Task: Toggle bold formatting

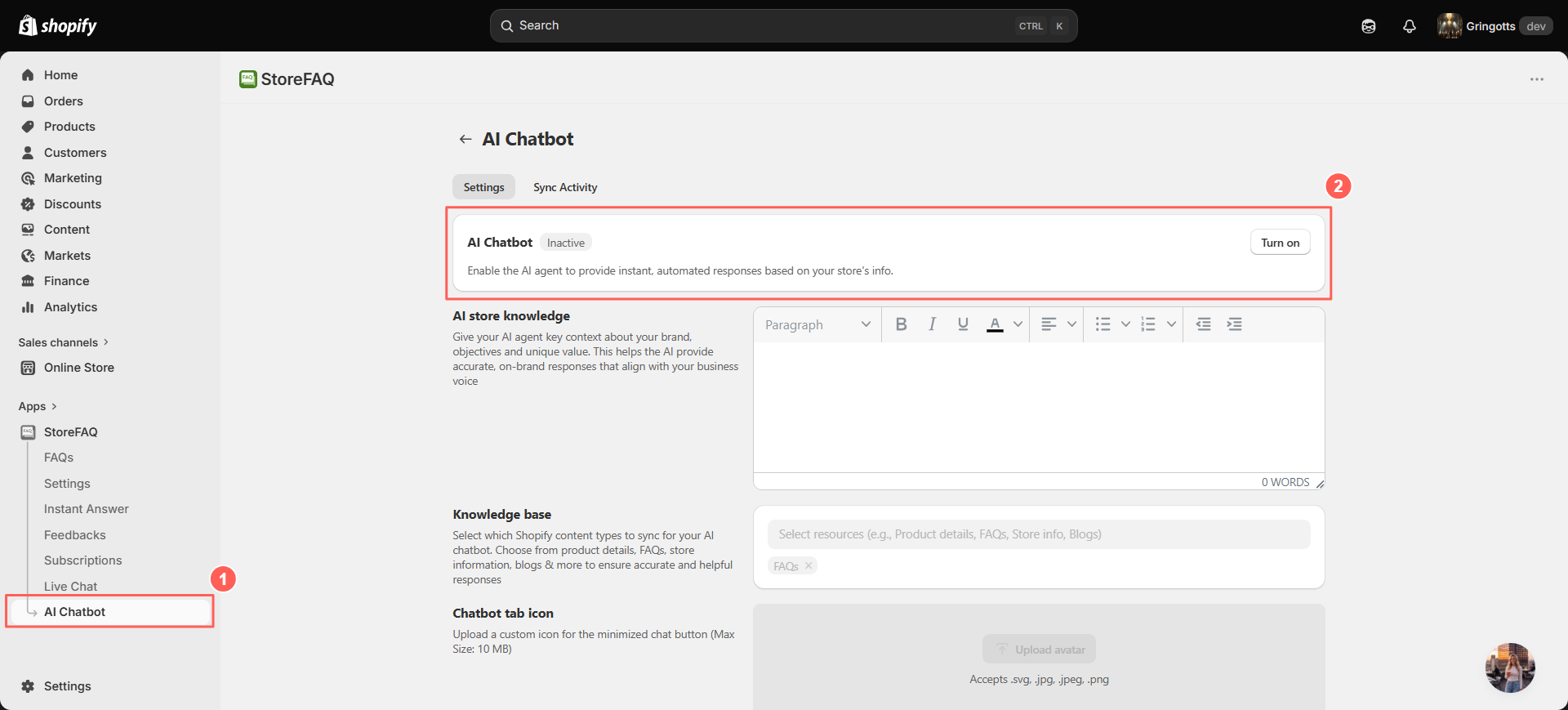Action: tap(901, 324)
